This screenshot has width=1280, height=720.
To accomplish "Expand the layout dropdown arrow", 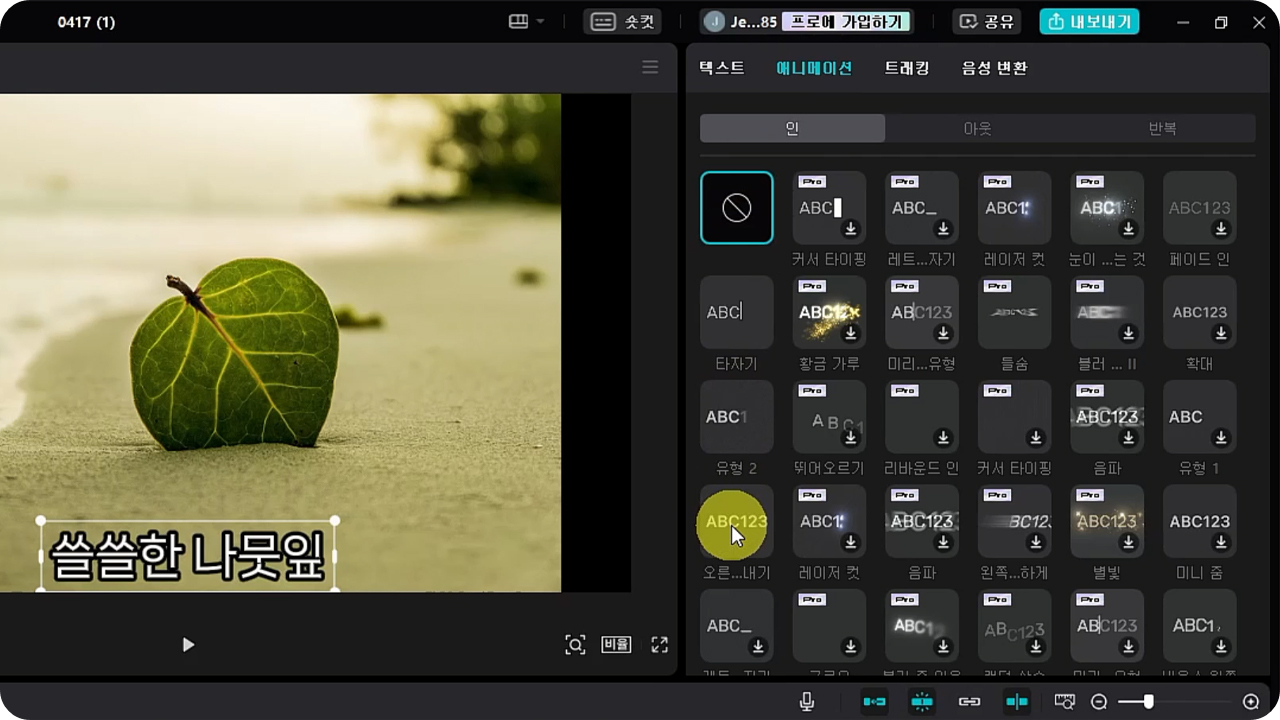I will (x=541, y=22).
